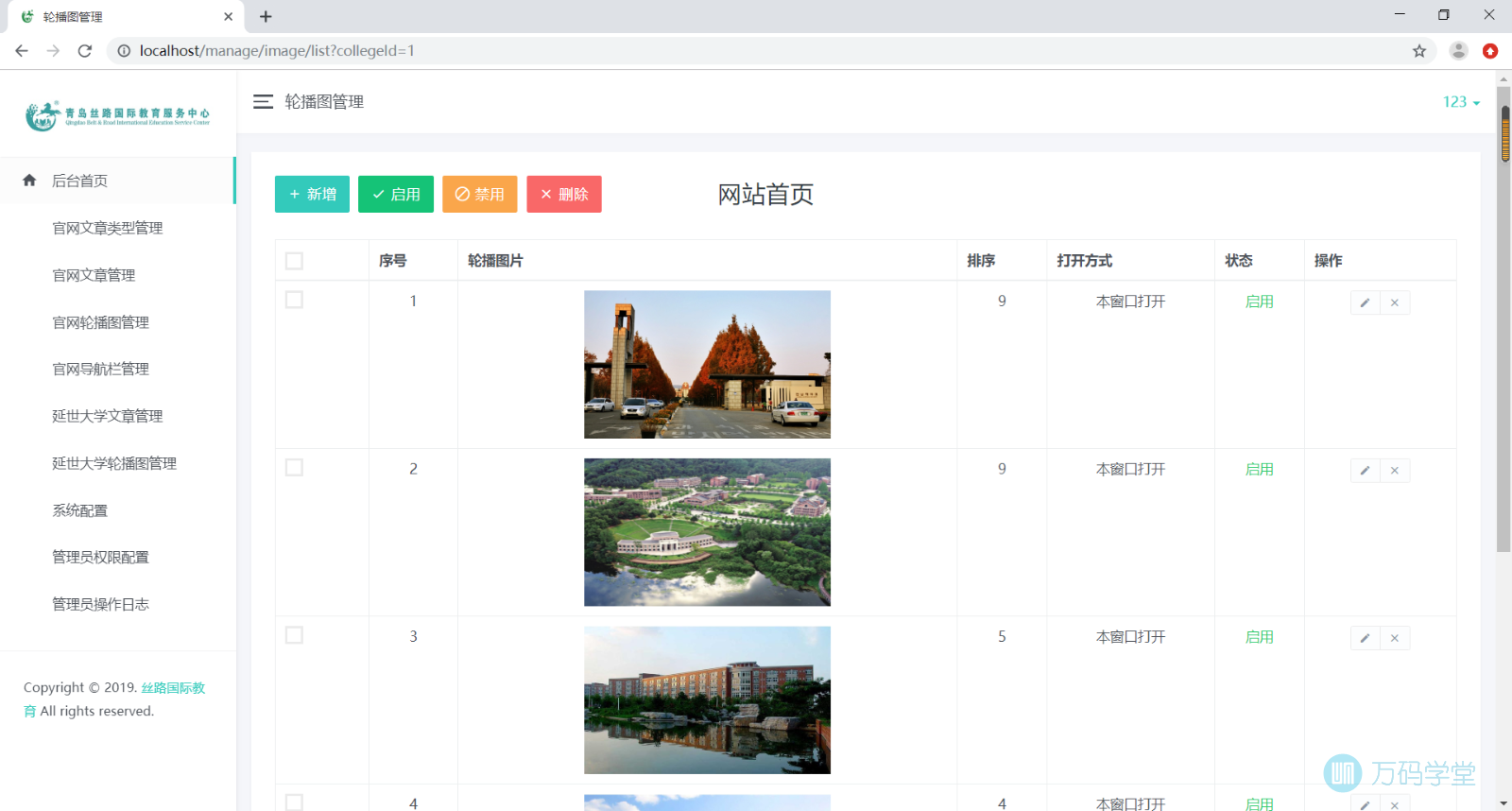Check the checkbox for row 4
The image size is (1512, 811).
point(294,802)
